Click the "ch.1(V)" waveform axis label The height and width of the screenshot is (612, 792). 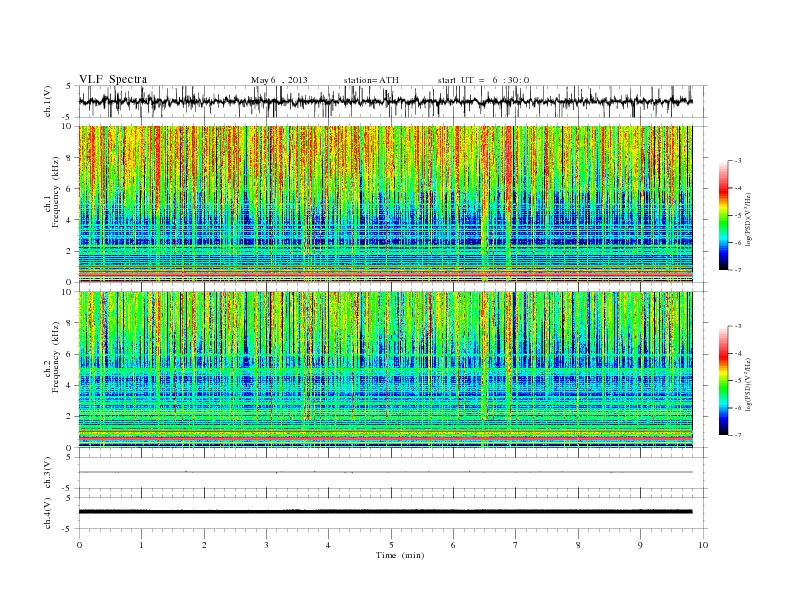48,101
